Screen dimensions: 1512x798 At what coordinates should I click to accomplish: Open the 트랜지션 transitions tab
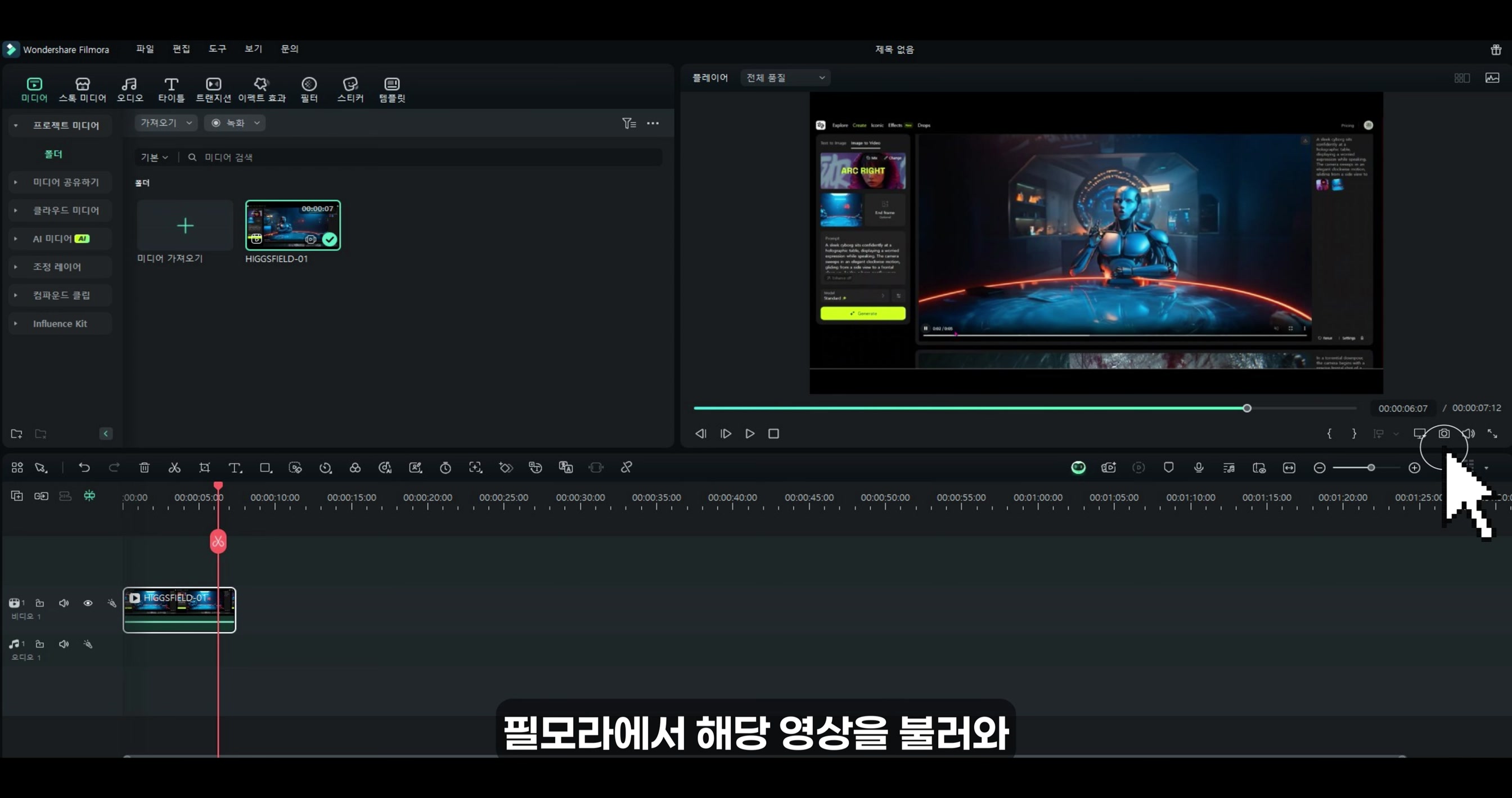(x=213, y=89)
